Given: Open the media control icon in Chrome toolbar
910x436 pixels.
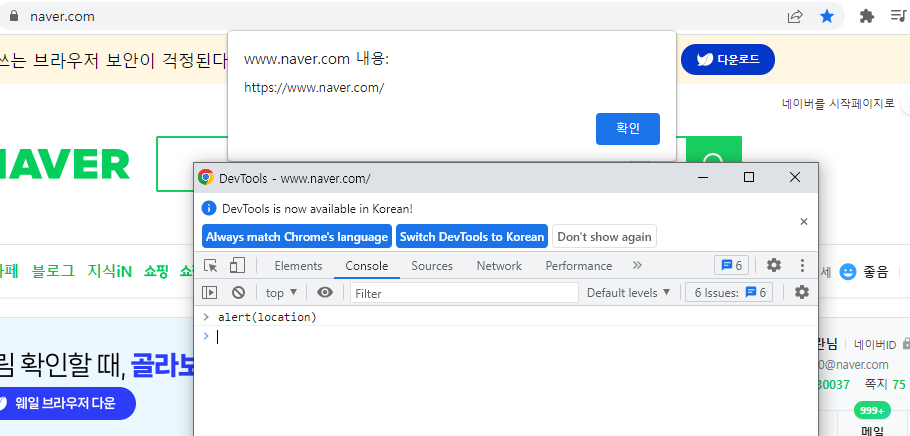Looking at the screenshot, I should [898, 16].
